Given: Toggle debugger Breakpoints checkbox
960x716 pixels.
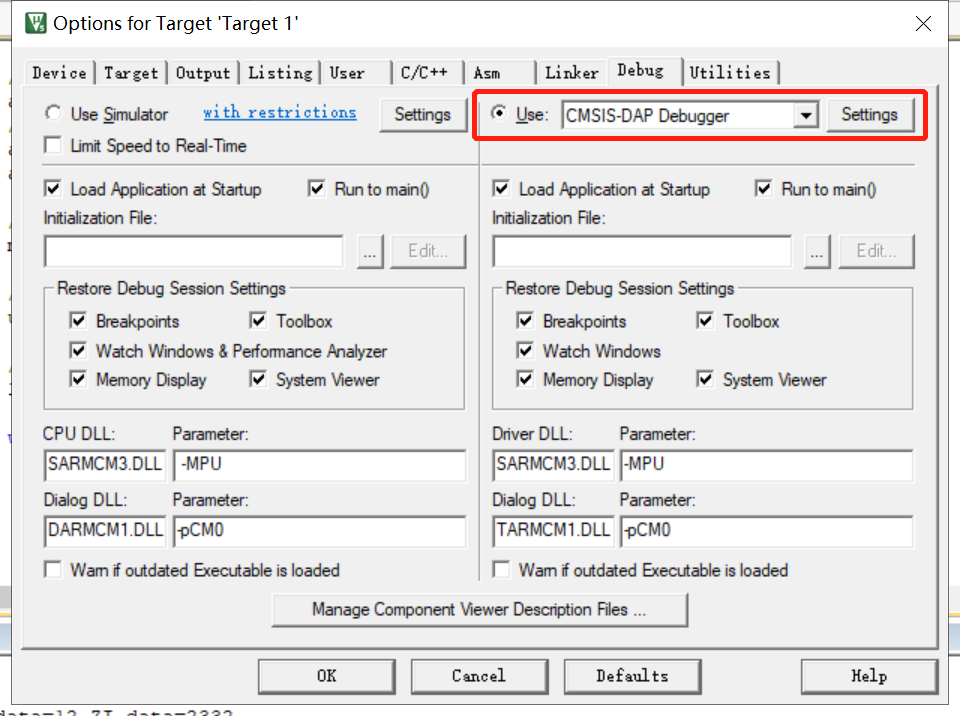Looking at the screenshot, I should (x=525, y=320).
